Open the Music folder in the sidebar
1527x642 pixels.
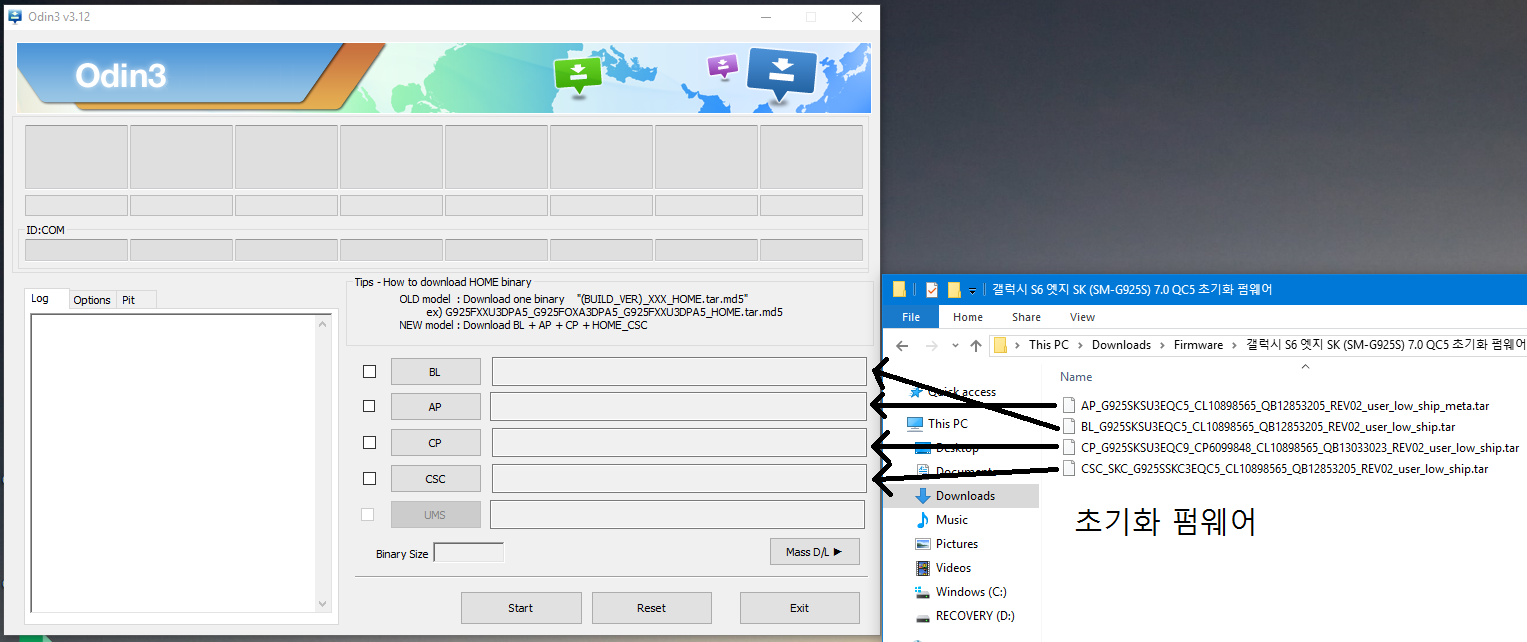(951, 520)
